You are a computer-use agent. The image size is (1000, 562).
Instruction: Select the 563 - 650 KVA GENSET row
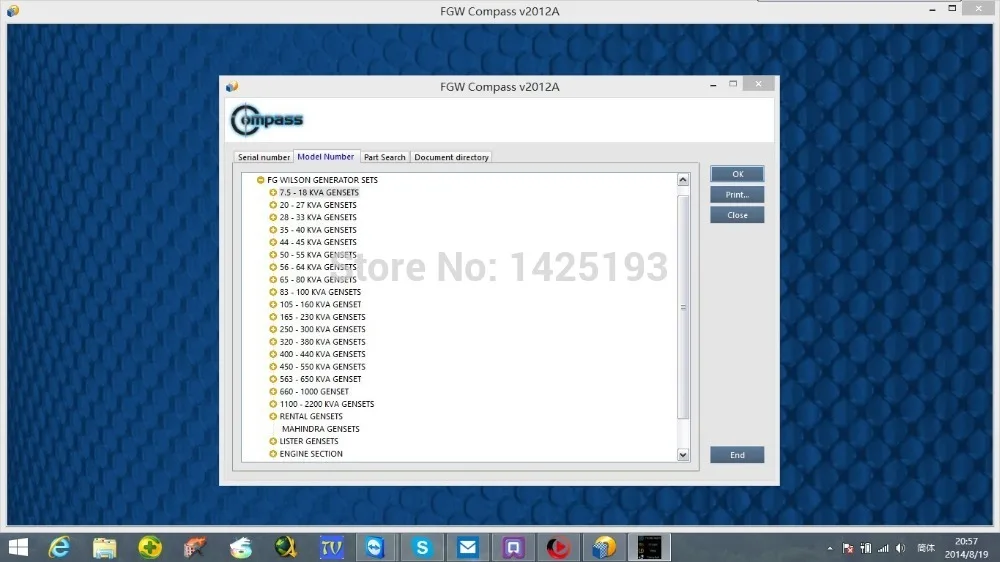320,379
